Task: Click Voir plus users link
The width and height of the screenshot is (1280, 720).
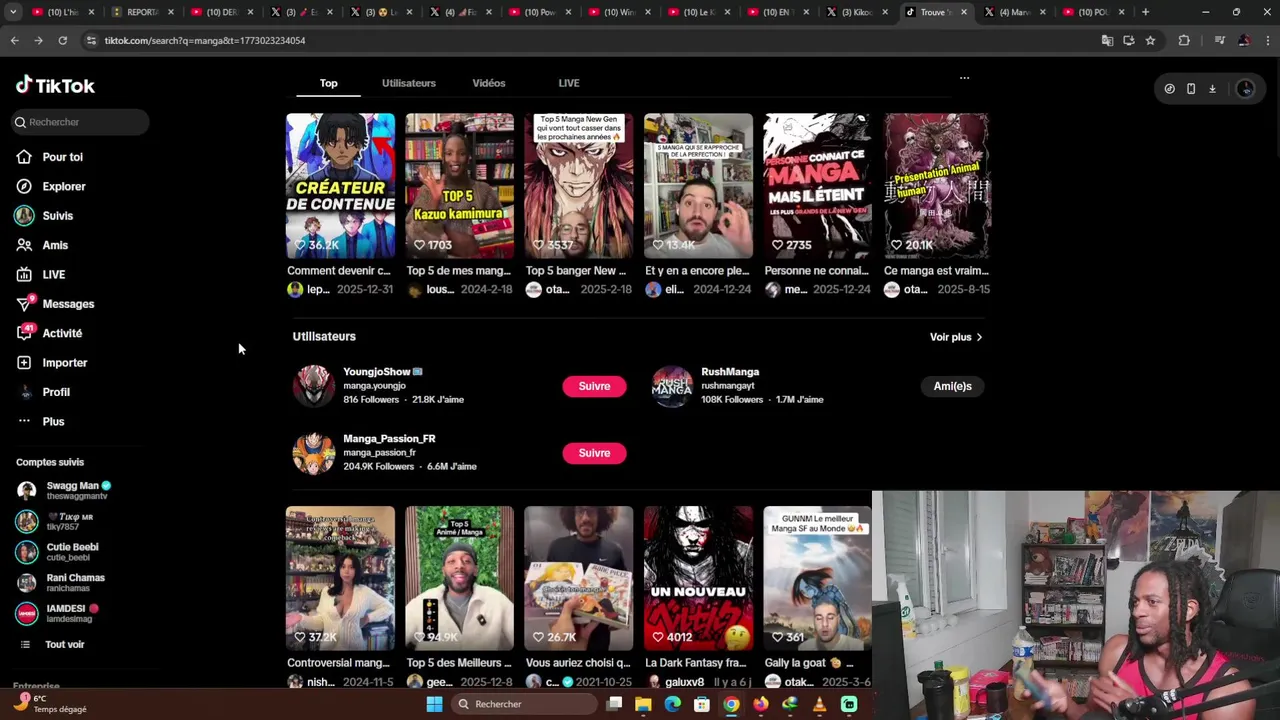Action: [956, 337]
